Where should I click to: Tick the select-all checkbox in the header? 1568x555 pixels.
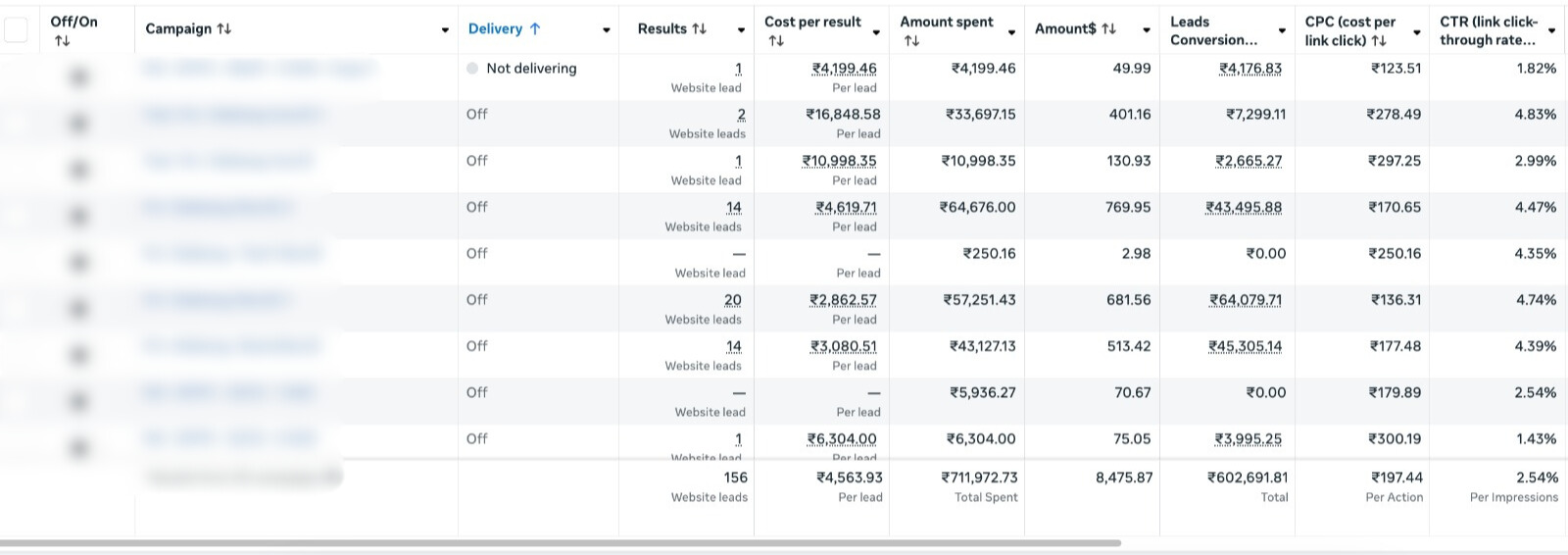(x=17, y=30)
